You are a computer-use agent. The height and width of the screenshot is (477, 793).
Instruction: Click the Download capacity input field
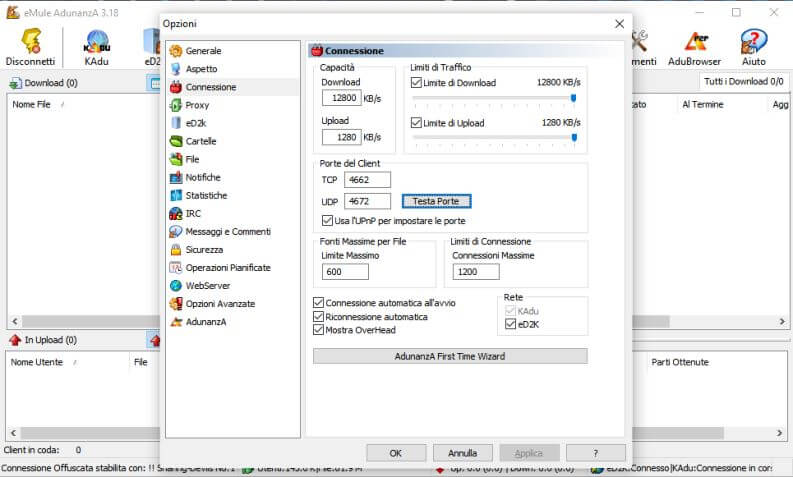341,98
